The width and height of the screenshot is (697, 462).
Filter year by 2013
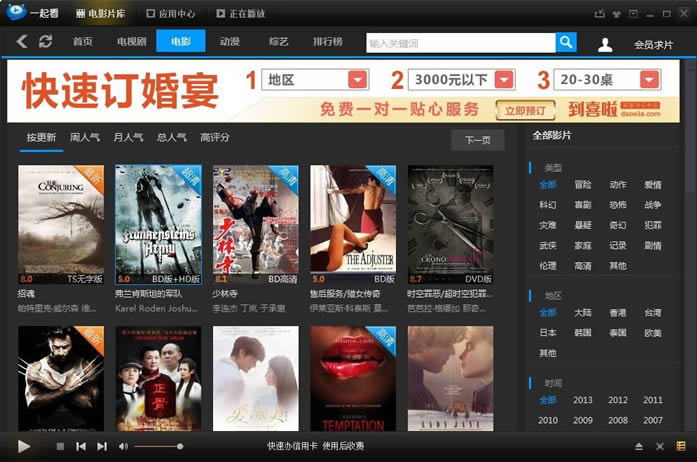pyautogui.click(x=583, y=400)
